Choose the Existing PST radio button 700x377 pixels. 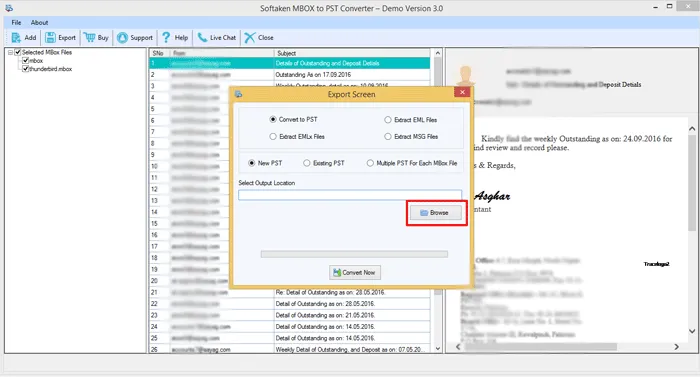pyautogui.click(x=306, y=163)
